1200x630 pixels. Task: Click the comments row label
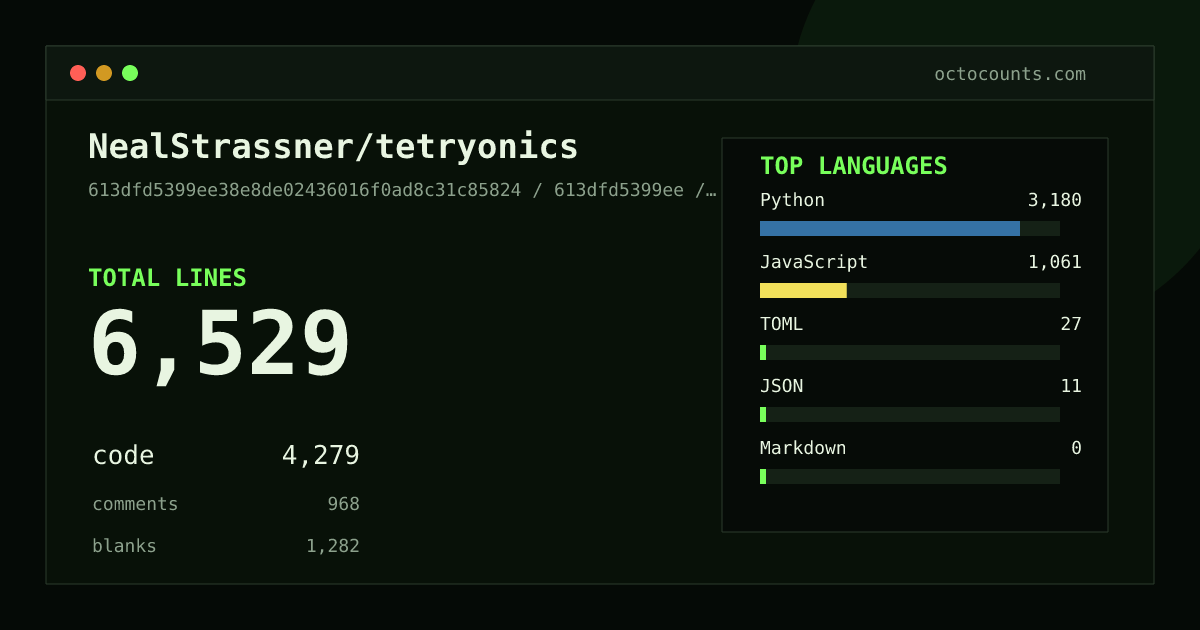coord(135,504)
